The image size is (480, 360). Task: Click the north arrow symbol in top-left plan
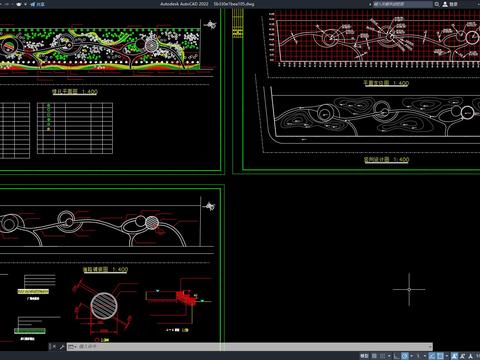210,24
